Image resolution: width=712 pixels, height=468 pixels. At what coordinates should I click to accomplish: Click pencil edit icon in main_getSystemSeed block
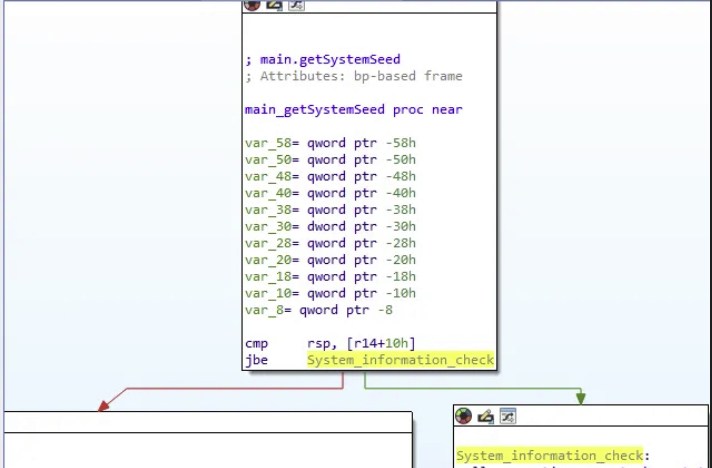click(274, 4)
